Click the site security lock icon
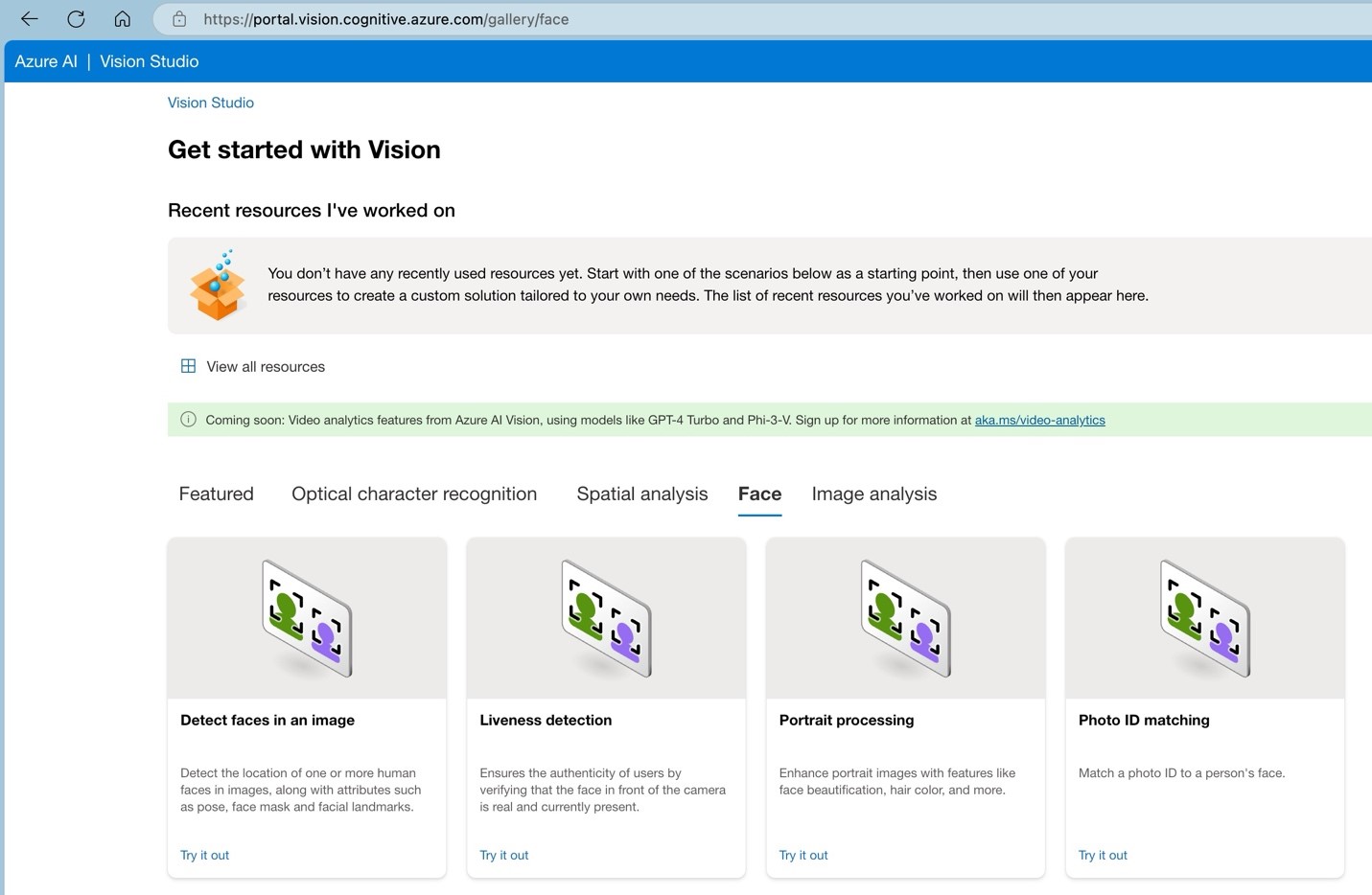 click(x=178, y=18)
